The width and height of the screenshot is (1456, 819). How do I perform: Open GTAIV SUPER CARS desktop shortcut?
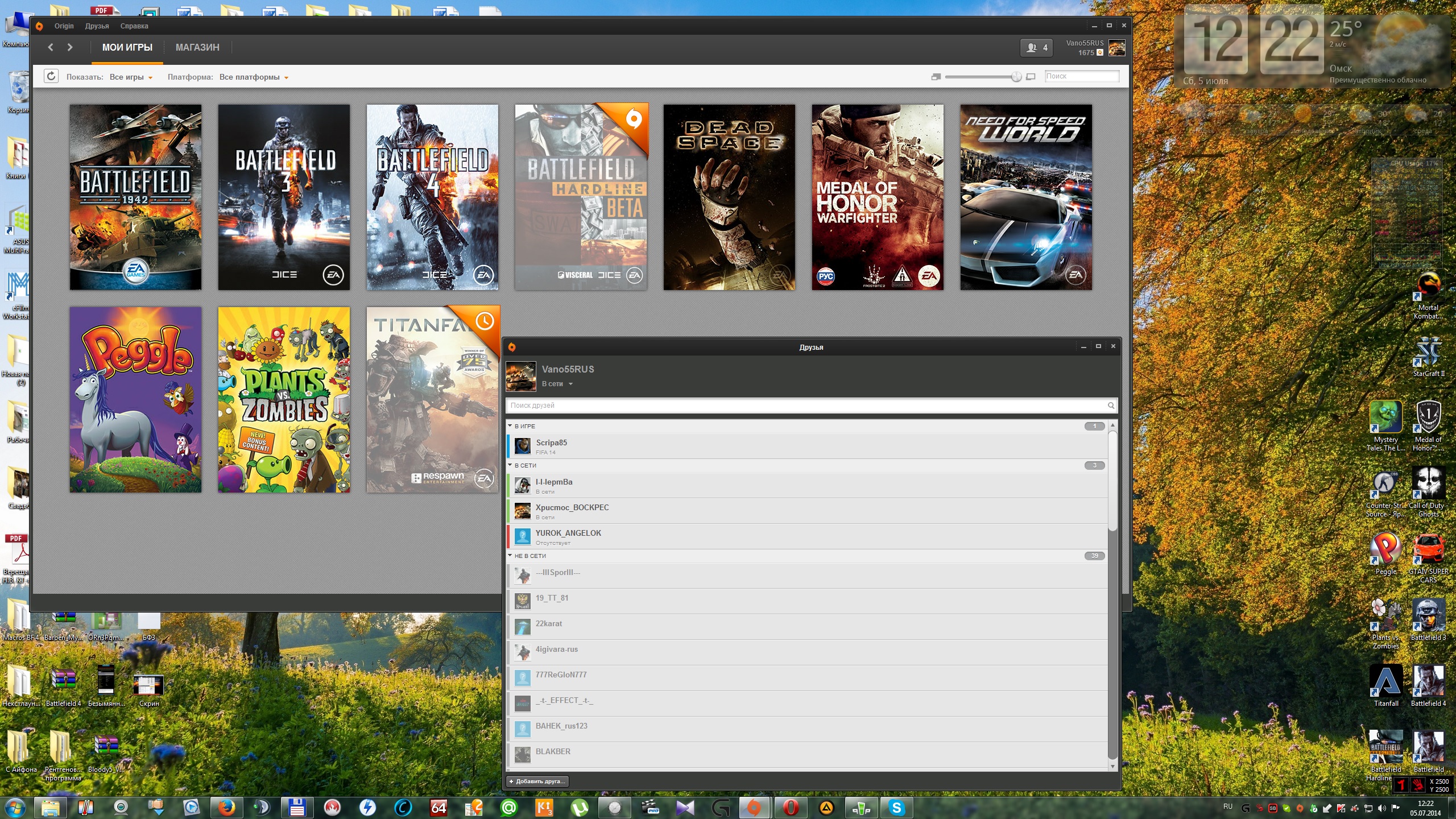coord(1429,559)
